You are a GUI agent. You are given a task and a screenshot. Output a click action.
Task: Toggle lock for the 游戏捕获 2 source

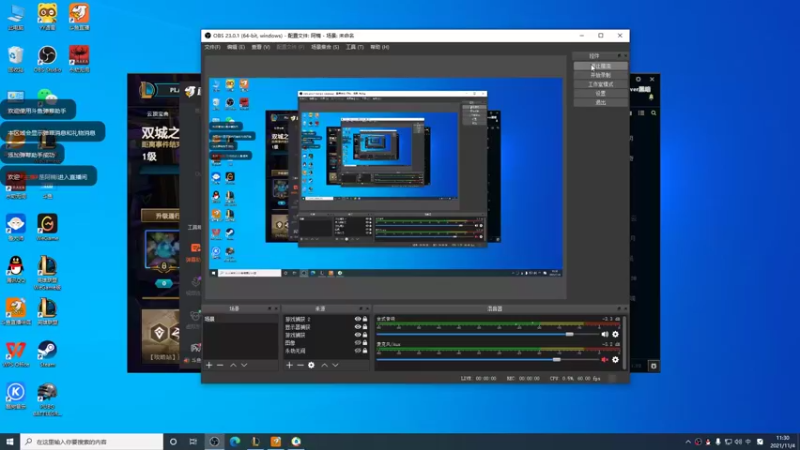[365, 319]
